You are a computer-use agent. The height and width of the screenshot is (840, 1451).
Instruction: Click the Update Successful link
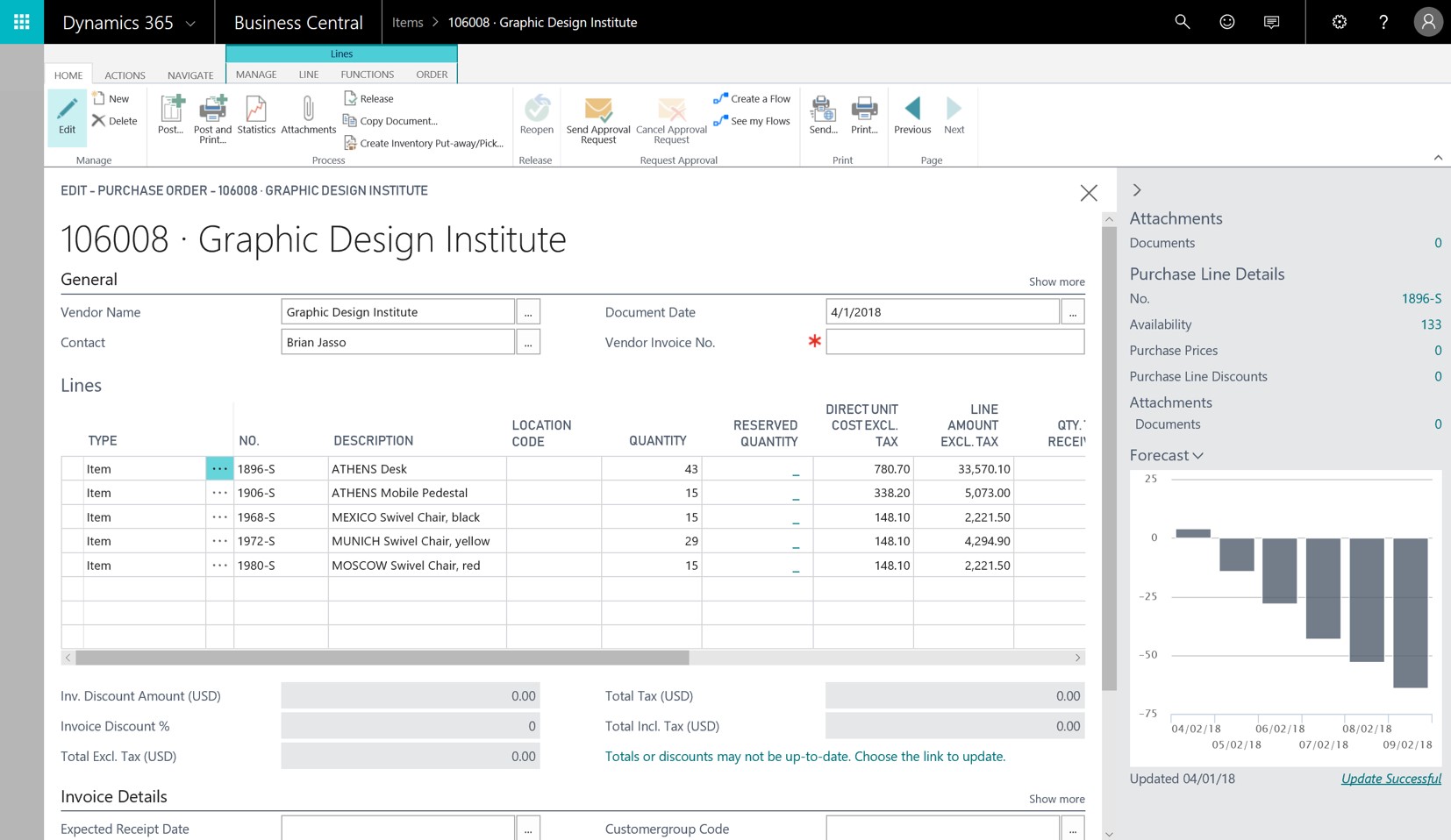pyautogui.click(x=1390, y=779)
